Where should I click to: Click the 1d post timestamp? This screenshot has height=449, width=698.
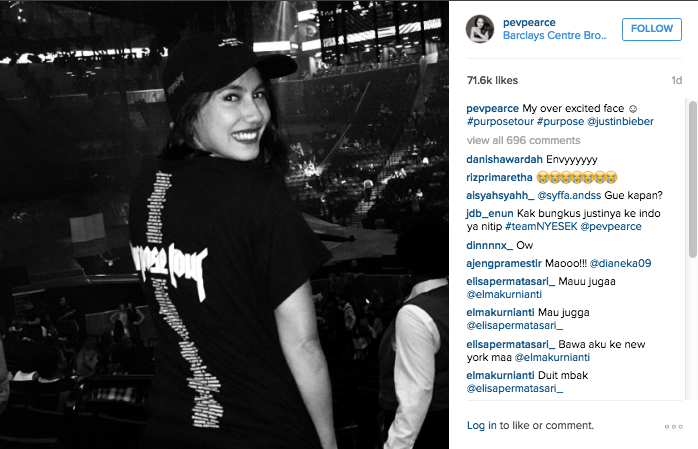coord(677,81)
